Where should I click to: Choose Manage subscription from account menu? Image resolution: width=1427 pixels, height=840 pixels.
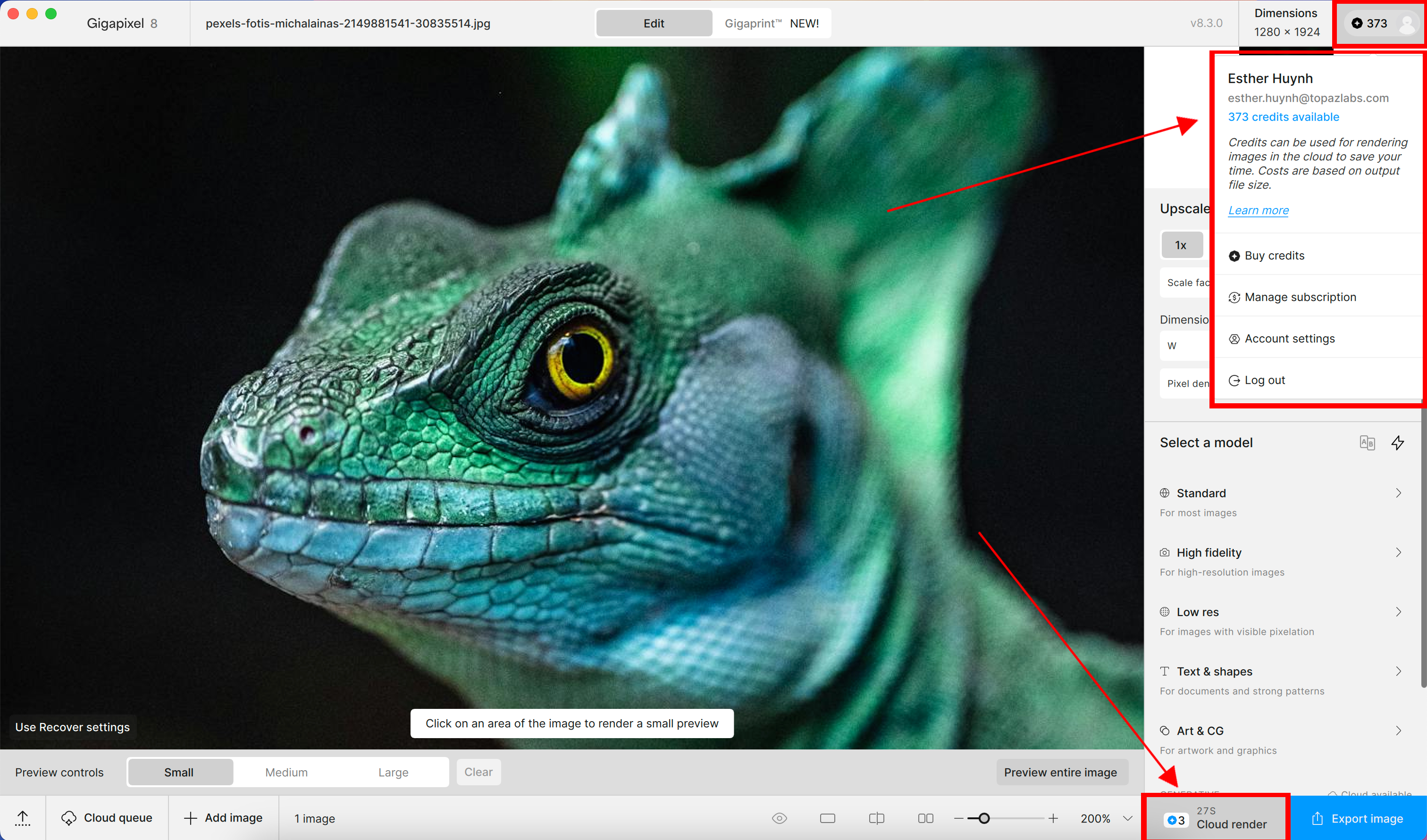[x=1300, y=297]
